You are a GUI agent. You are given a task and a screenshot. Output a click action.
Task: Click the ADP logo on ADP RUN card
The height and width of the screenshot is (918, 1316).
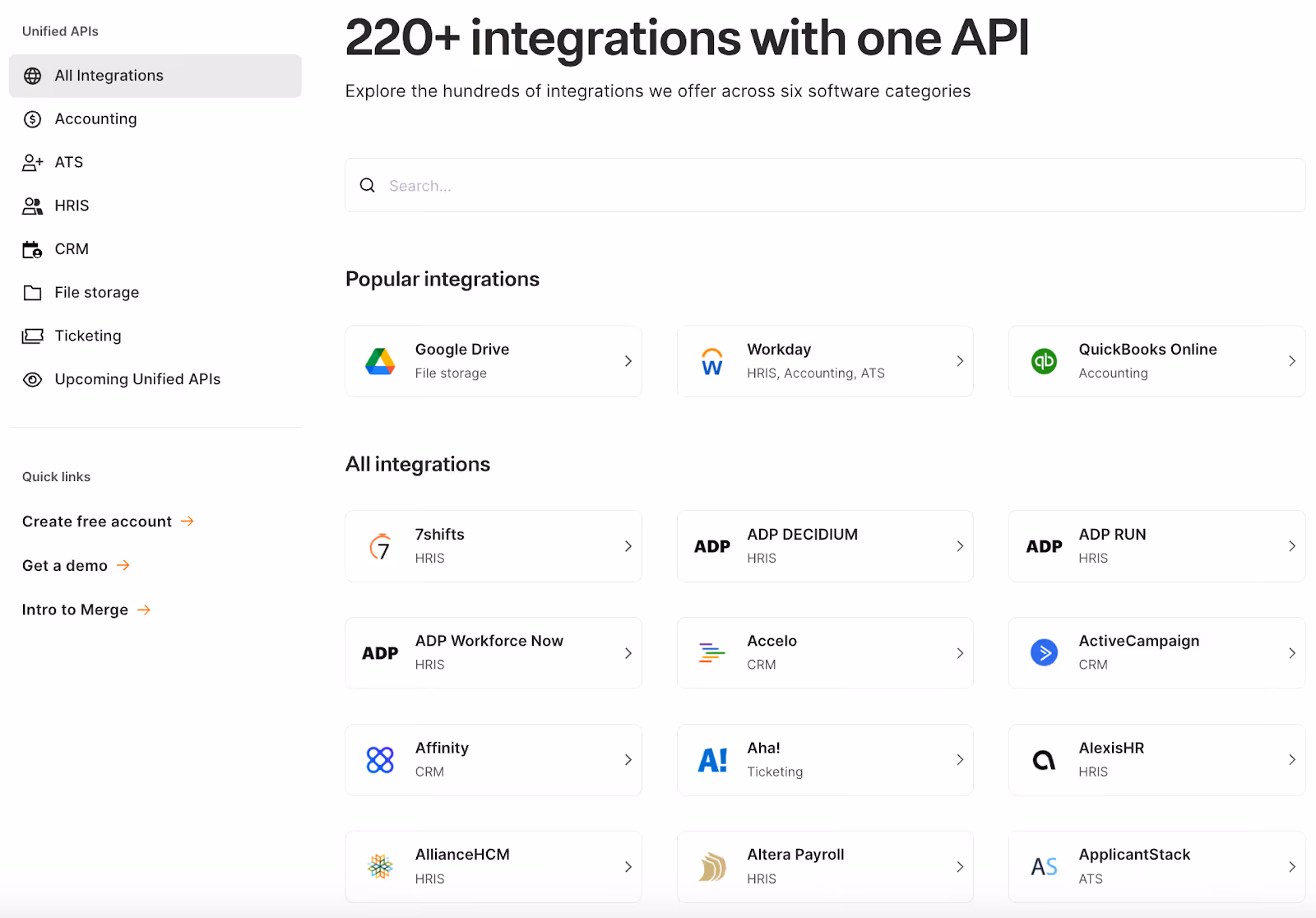[x=1044, y=546]
